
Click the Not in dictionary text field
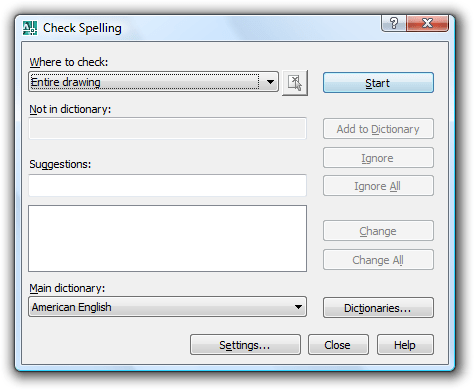[x=167, y=128]
